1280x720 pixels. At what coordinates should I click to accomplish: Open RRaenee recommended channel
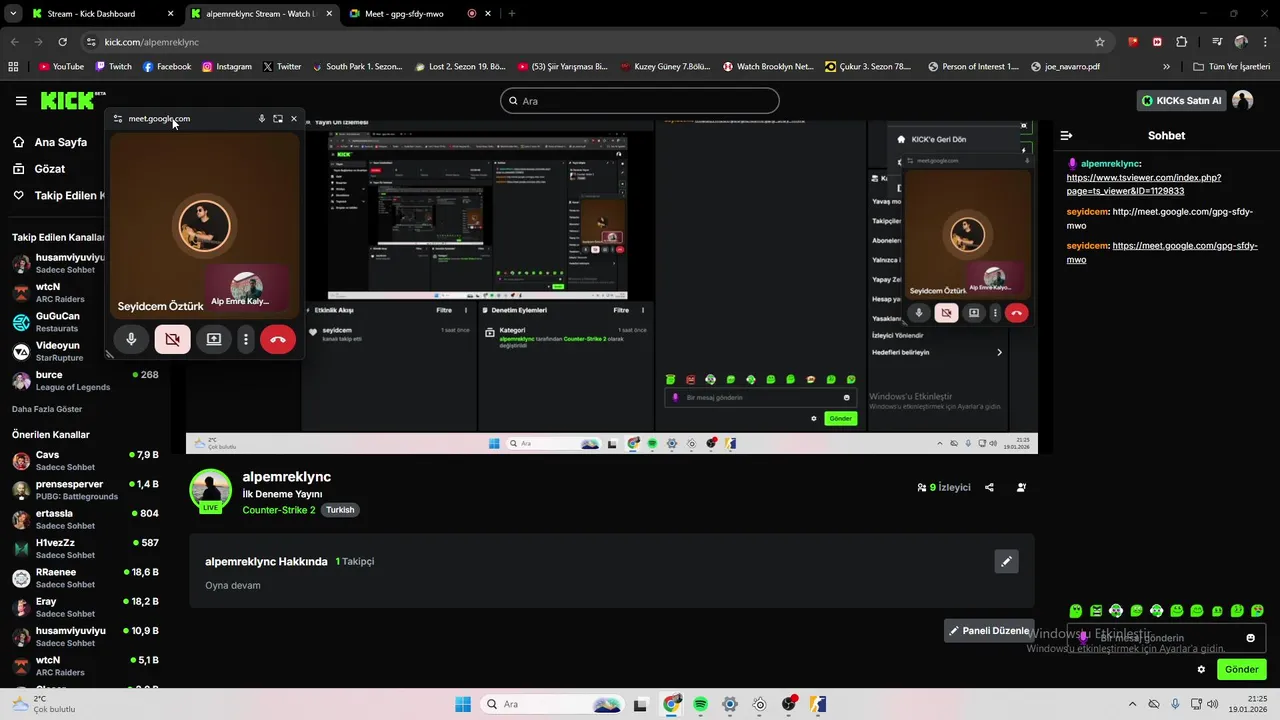[85, 577]
